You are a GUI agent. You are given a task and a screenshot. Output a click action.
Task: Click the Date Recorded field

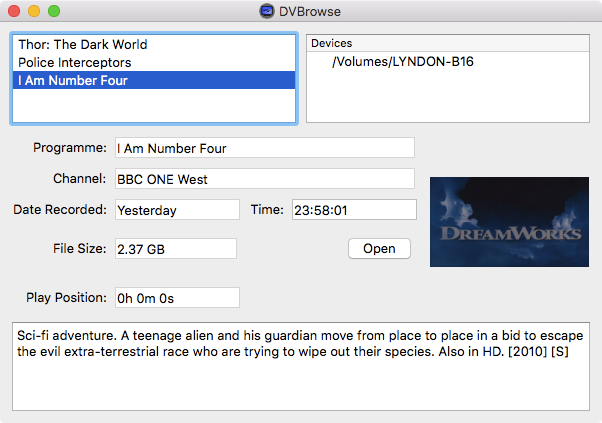pyautogui.click(x=177, y=210)
